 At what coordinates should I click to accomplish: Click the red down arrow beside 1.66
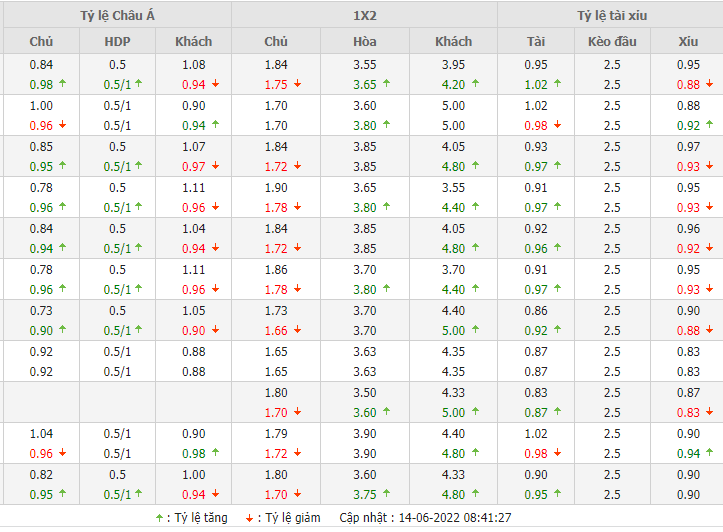click(299, 330)
